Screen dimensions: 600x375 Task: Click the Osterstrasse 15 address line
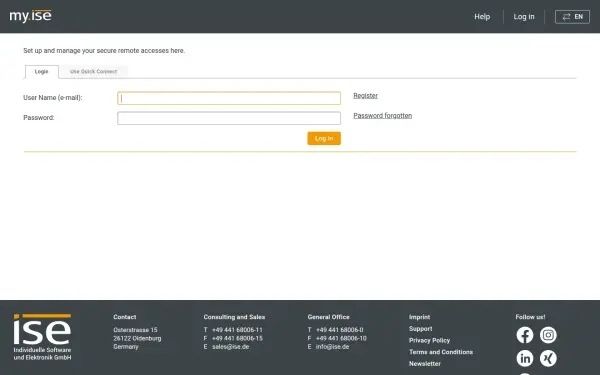coord(135,330)
